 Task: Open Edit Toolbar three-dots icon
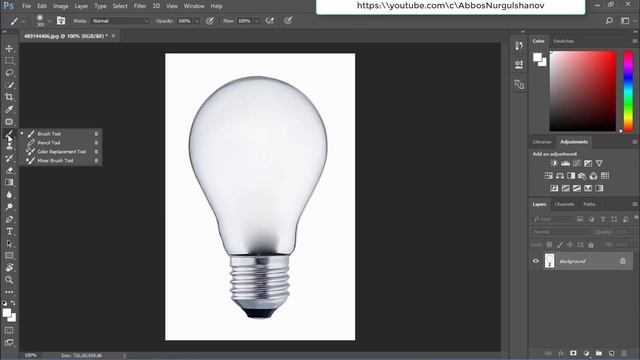pyautogui.click(x=9, y=292)
